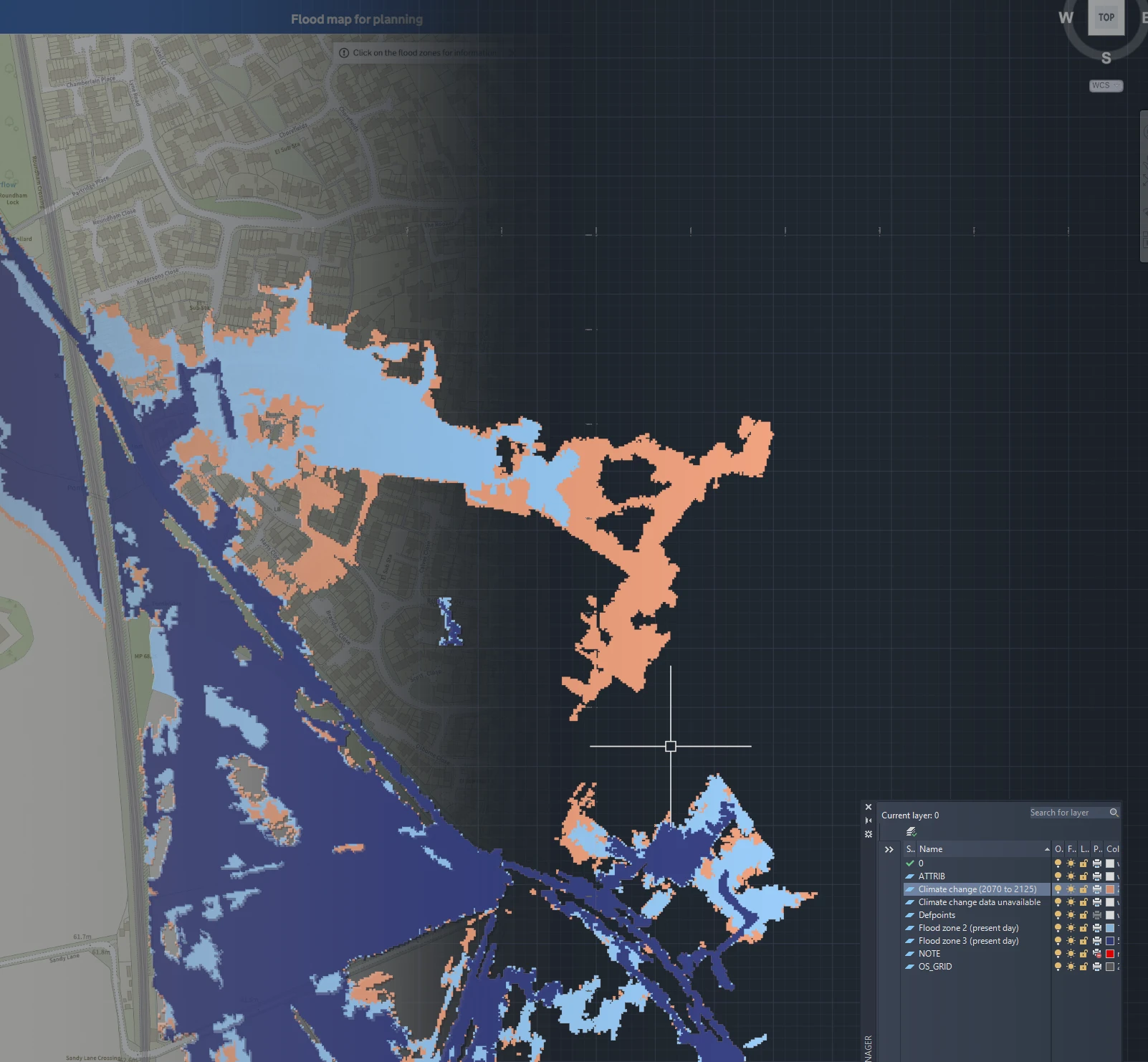Viewport: 1148px width, 1062px height.
Task: Toggle plotting for layer 0 printer icon
Action: (1097, 864)
